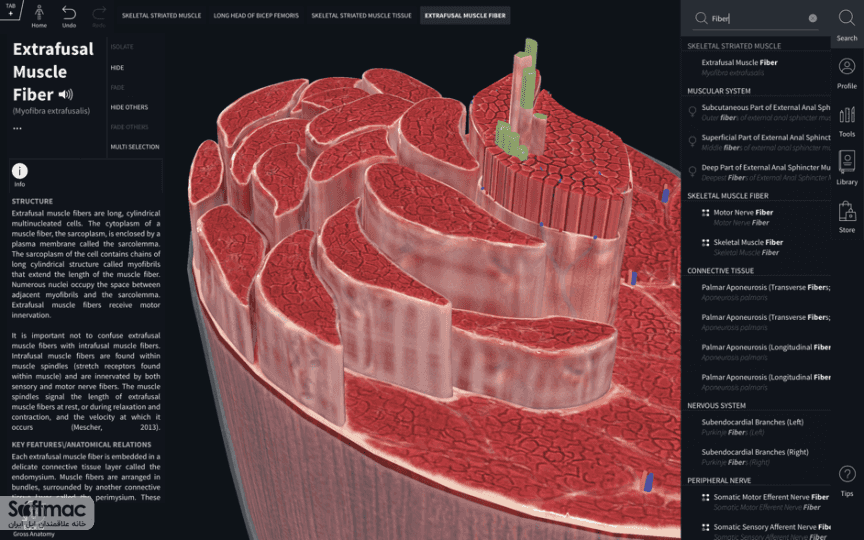This screenshot has width=864, height=540.
Task: Open the Subendocardial Branches (Right) result
Action: tap(756, 457)
